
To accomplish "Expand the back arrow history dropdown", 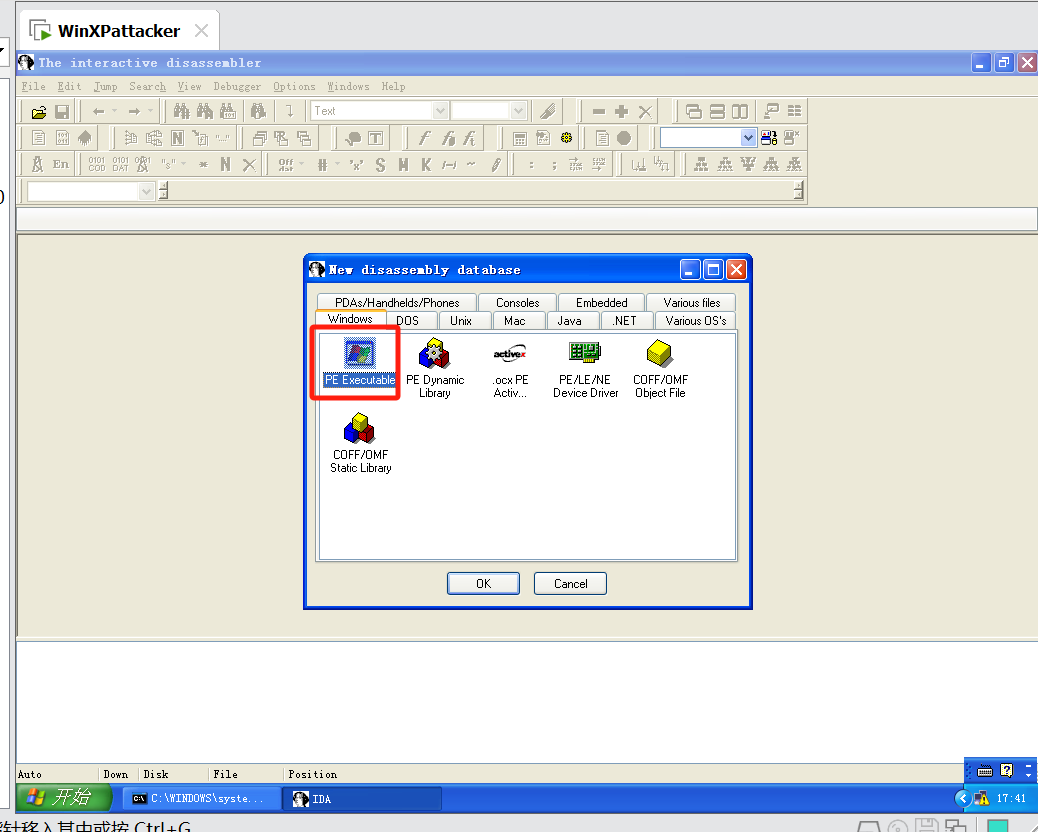I will pos(115,111).
